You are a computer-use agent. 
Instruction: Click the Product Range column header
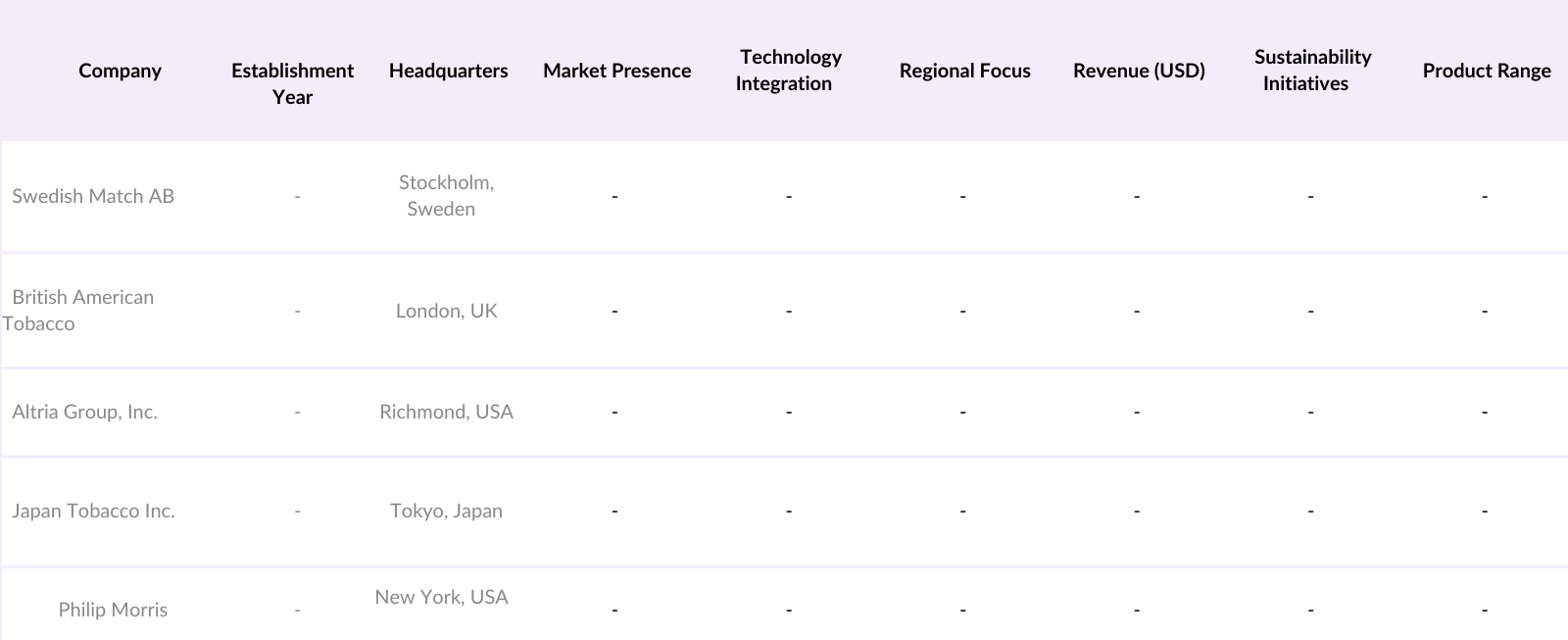click(x=1486, y=71)
